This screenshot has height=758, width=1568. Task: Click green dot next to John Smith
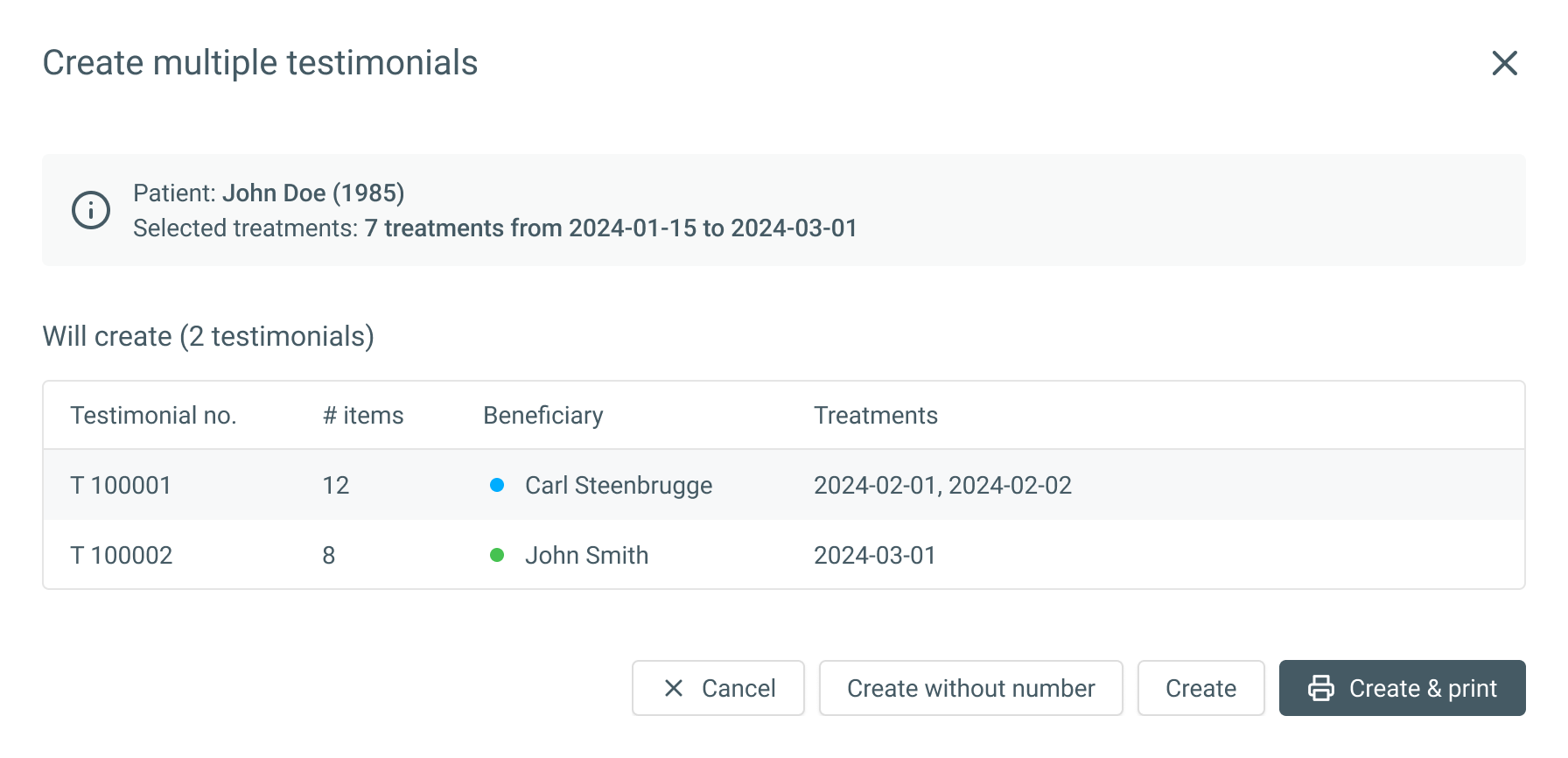(497, 555)
